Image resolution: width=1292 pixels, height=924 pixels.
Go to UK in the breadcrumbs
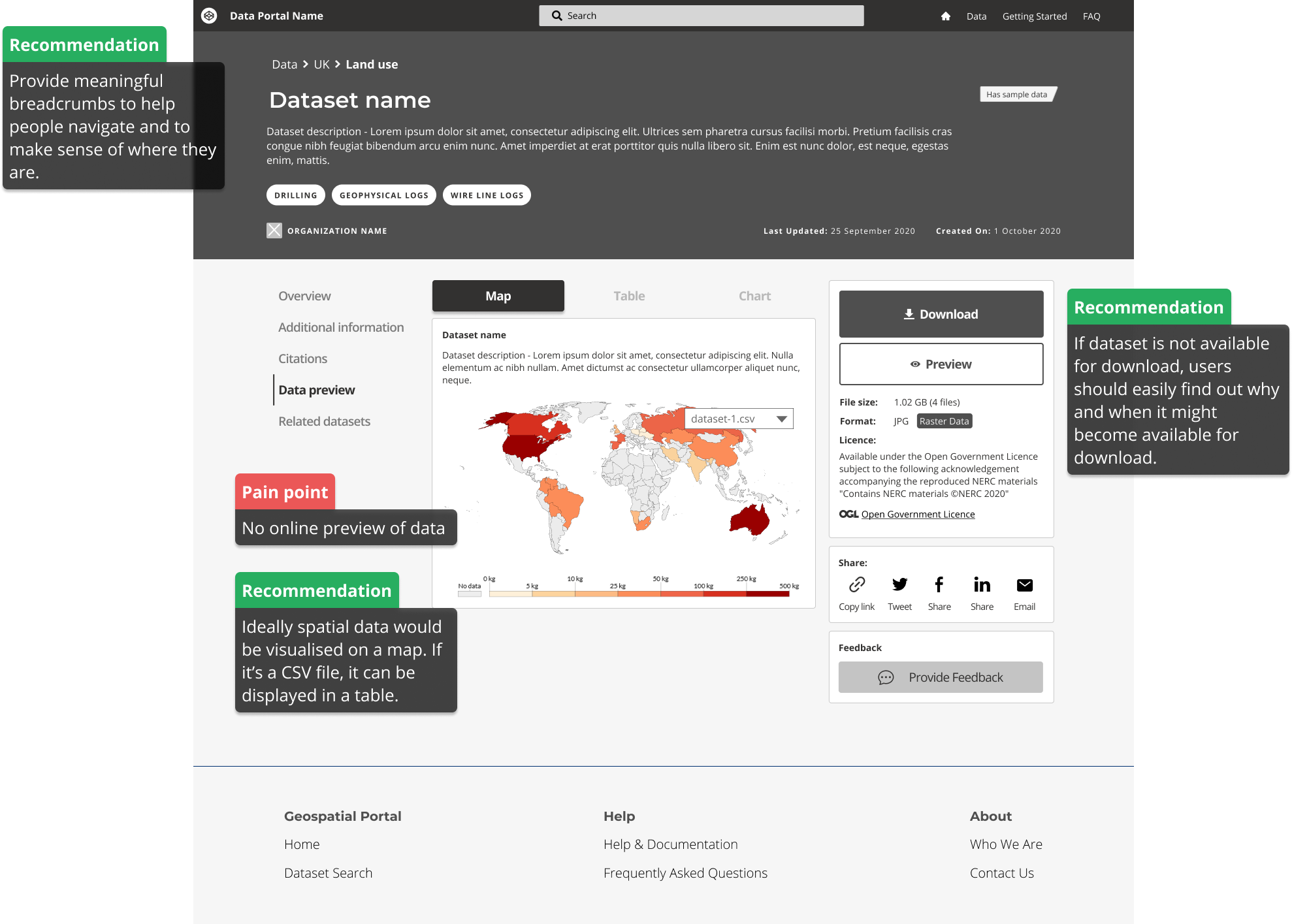coord(321,65)
